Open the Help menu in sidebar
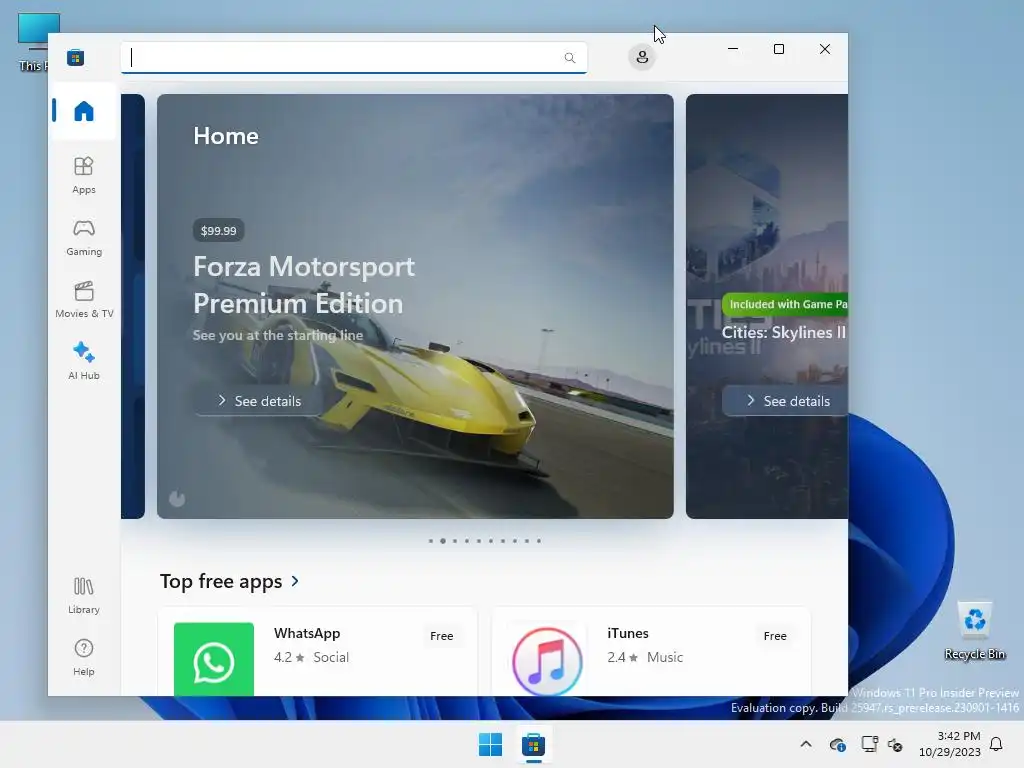 click(84, 657)
